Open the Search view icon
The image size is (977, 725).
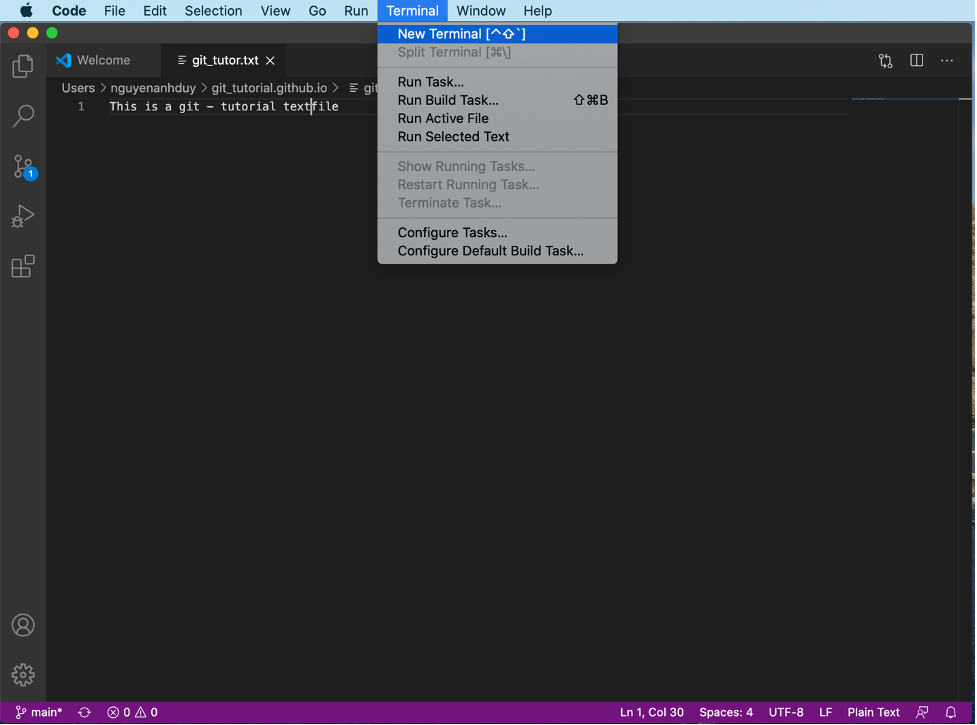point(22,116)
